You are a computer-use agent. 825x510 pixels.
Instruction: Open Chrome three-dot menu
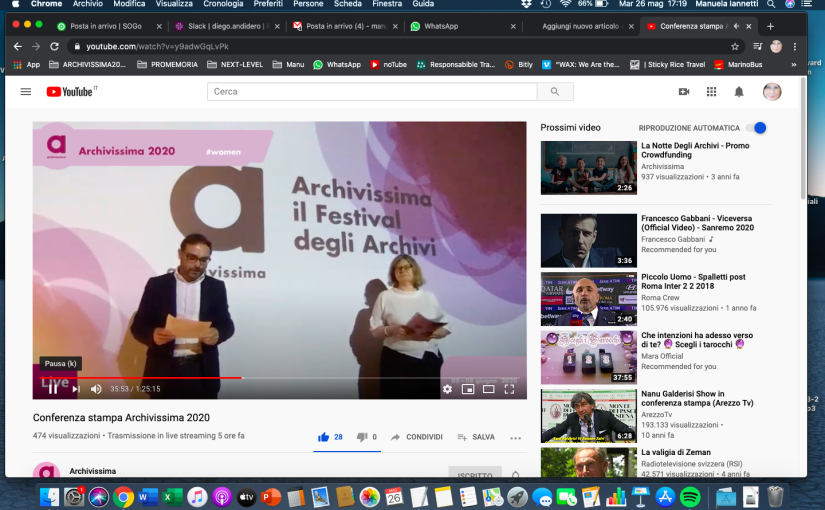(795, 46)
